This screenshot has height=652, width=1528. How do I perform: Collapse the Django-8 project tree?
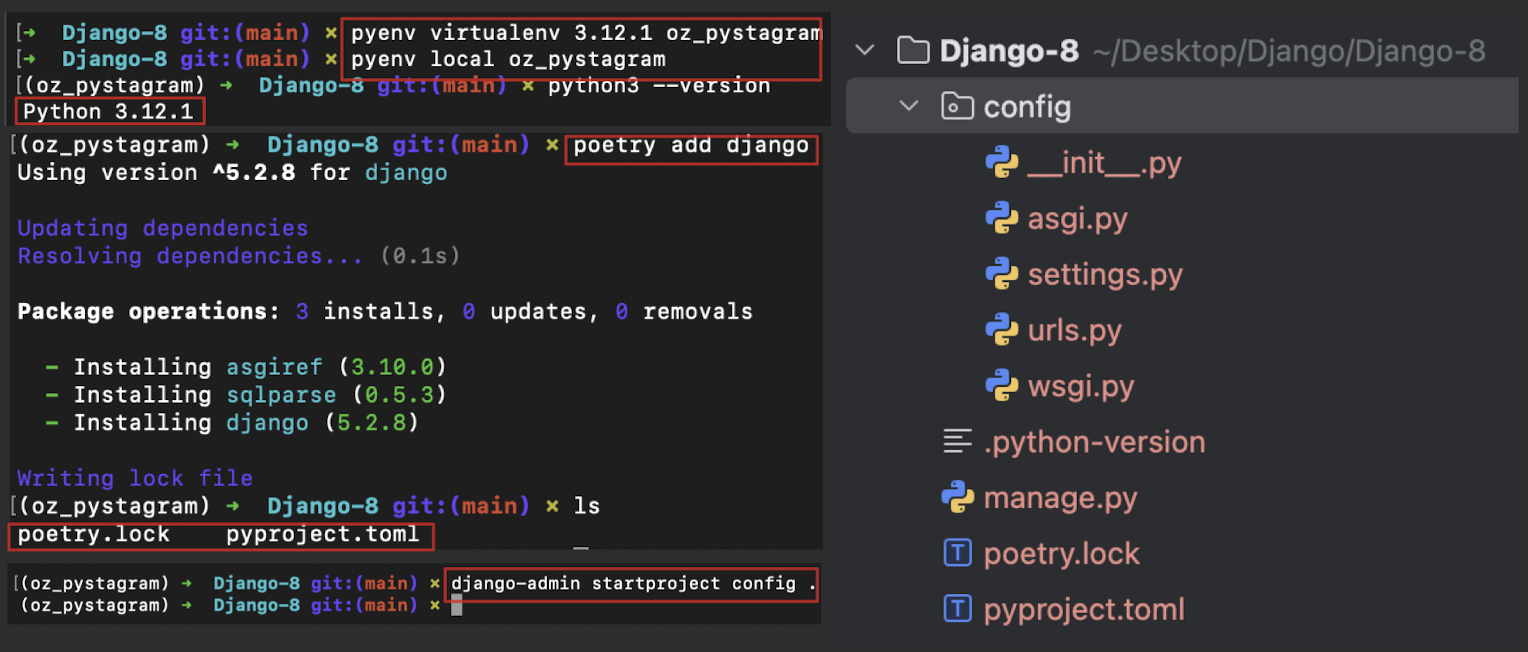pos(864,48)
